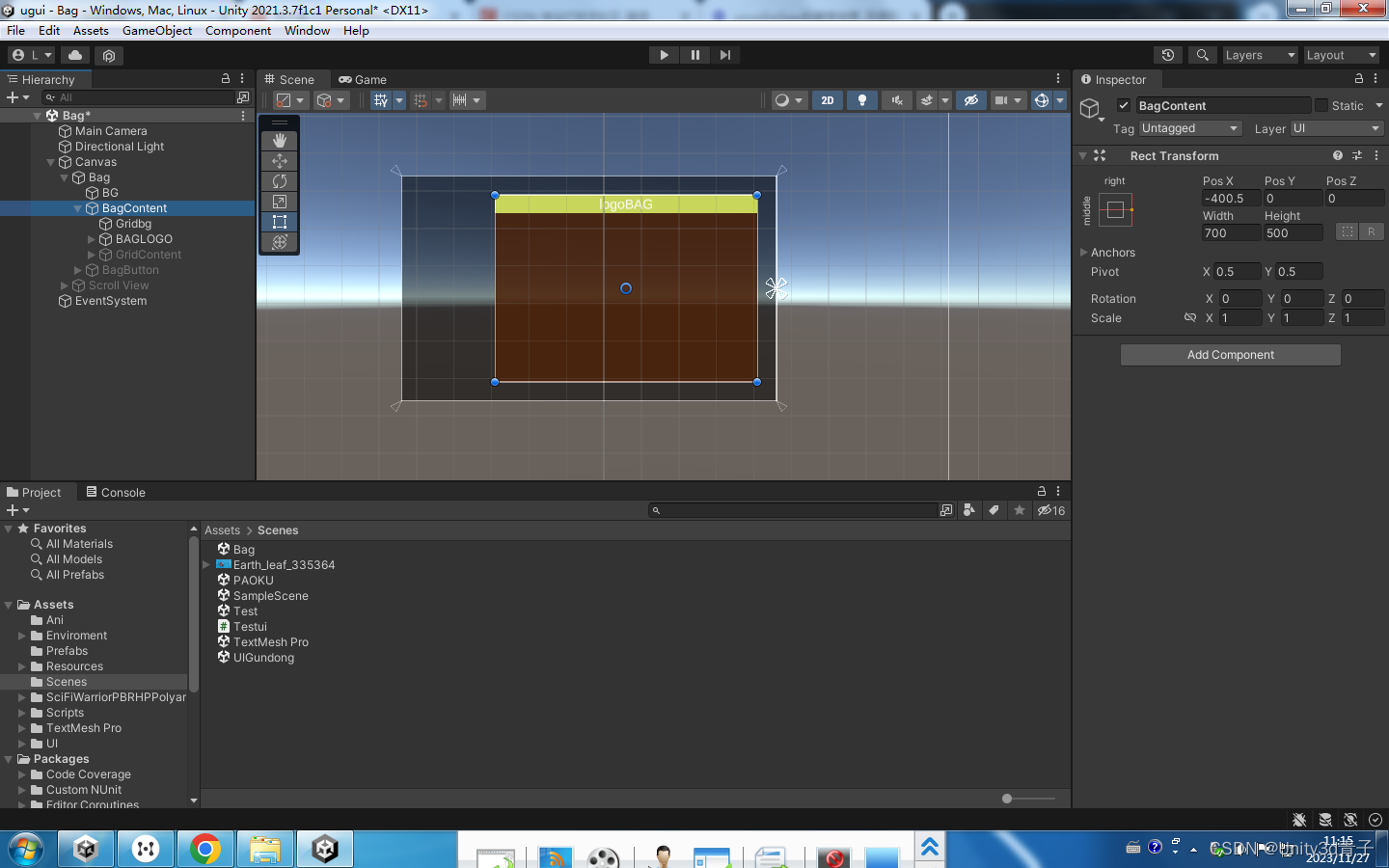Uncheck the BagContent active checkbox
This screenshot has height=868, width=1389.
click(x=1124, y=105)
